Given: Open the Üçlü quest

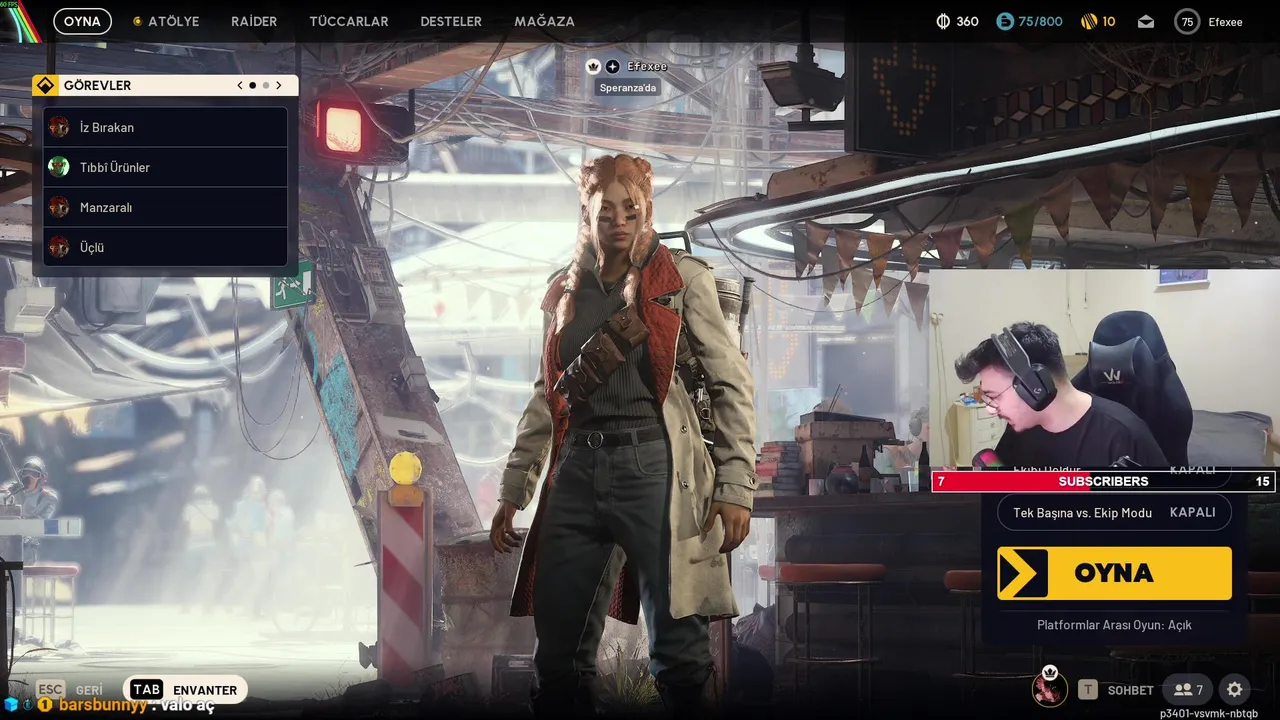Looking at the screenshot, I should (x=165, y=247).
